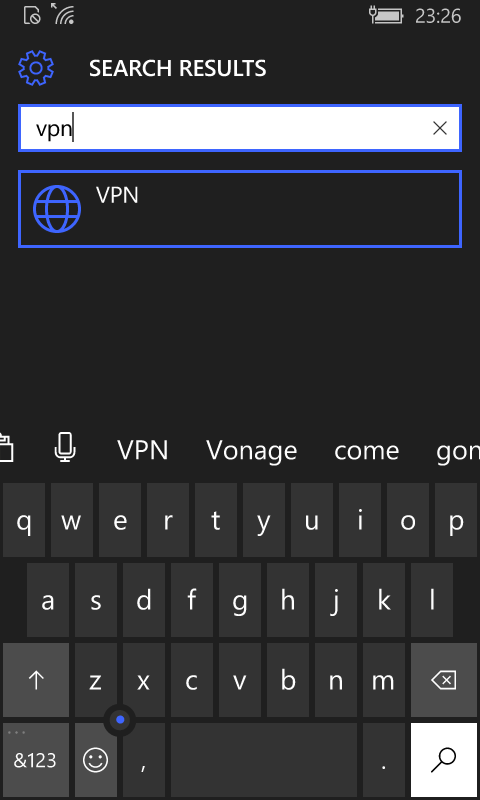Open the clipboard paste icon
The image size is (480, 800).
point(6,448)
